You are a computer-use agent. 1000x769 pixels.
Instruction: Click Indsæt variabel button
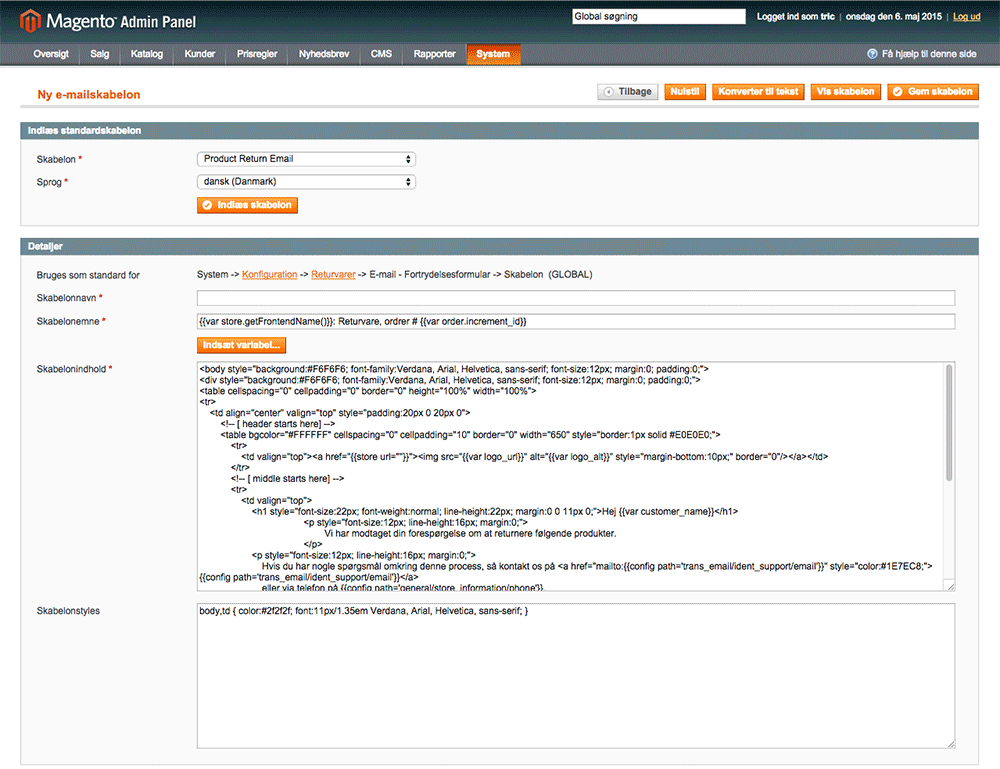[242, 345]
